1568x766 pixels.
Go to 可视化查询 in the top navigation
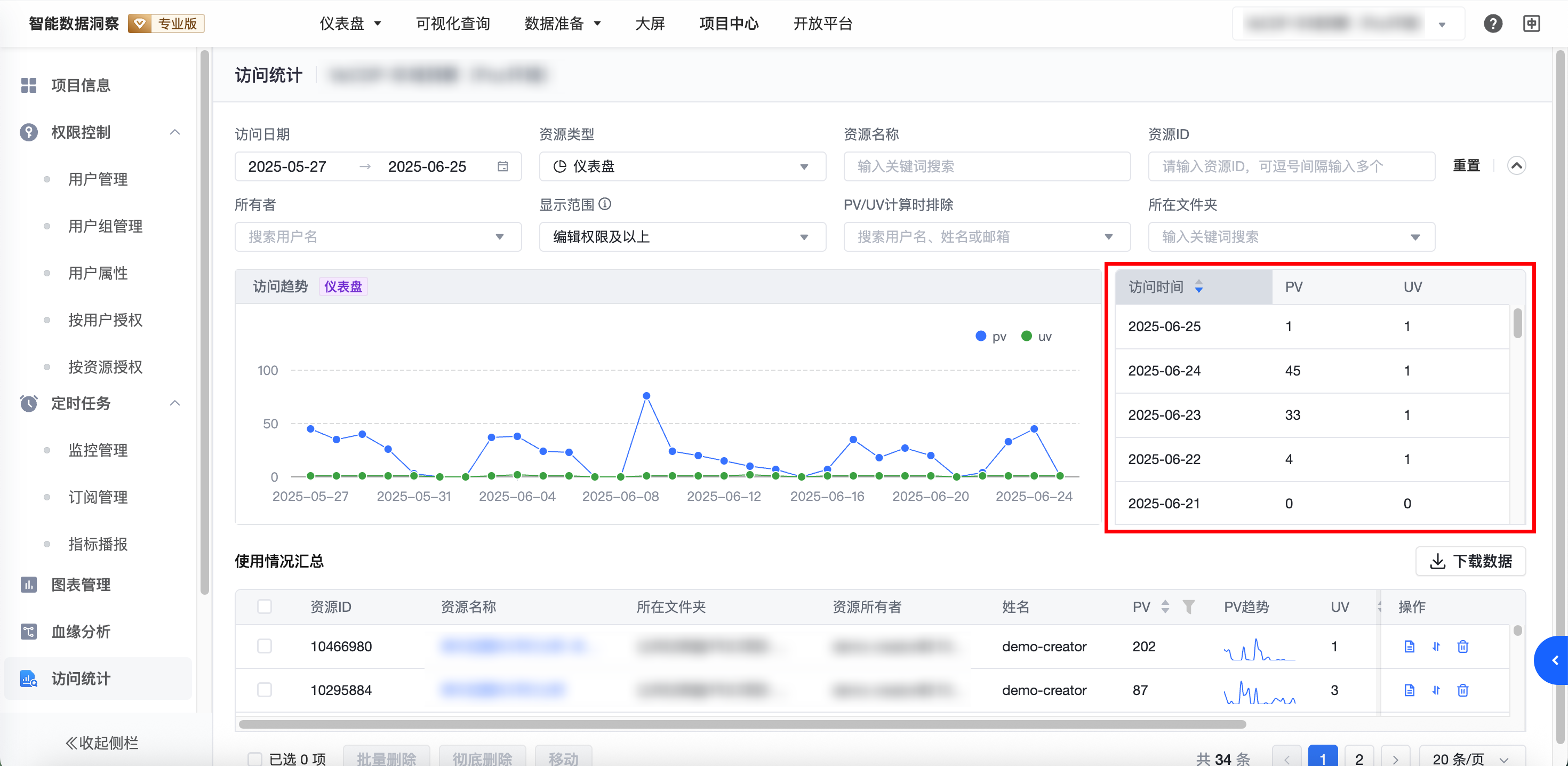click(x=453, y=24)
